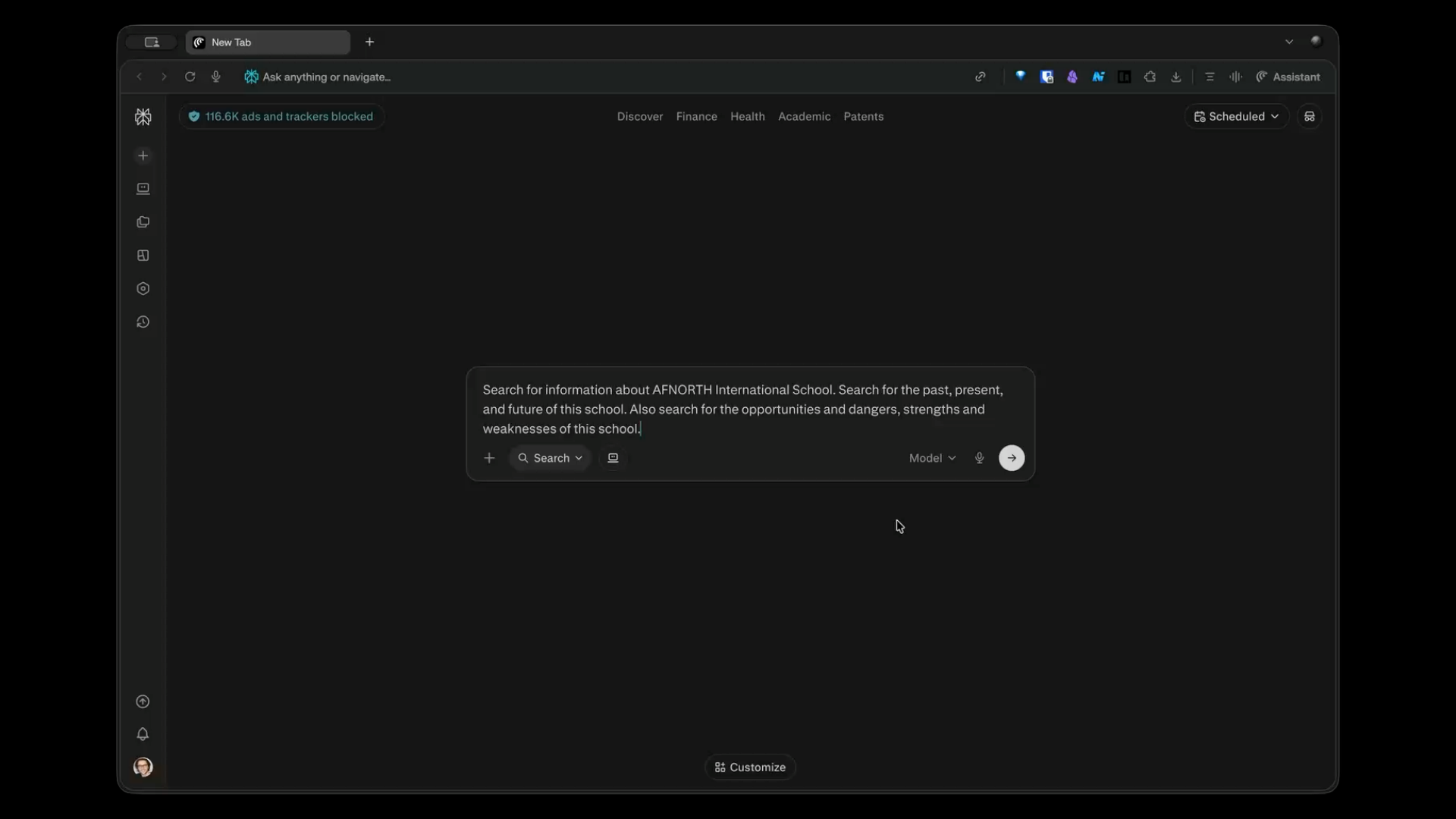Open the Finance page
Screen dimensions: 1456x819
click(696, 117)
